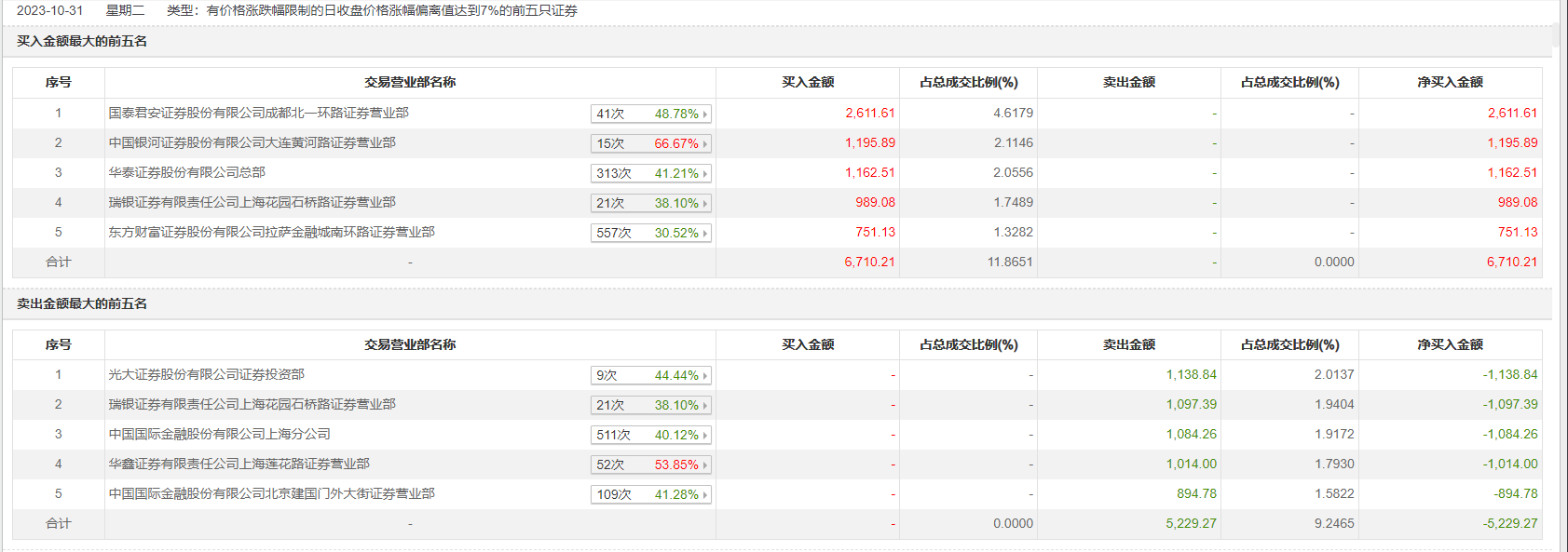Click buy amount 751.13 in 买入金额 column
The width and height of the screenshot is (1568, 552).
pyautogui.click(x=875, y=232)
